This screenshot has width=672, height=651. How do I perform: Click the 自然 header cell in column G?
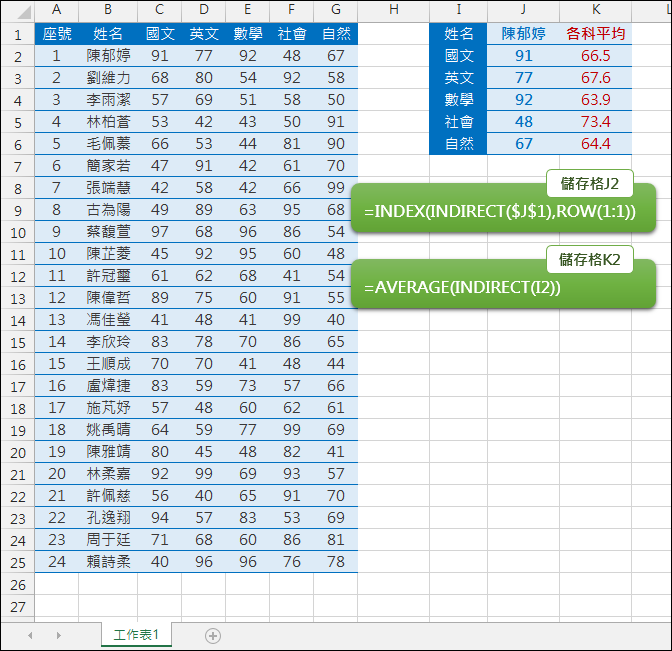[336, 33]
